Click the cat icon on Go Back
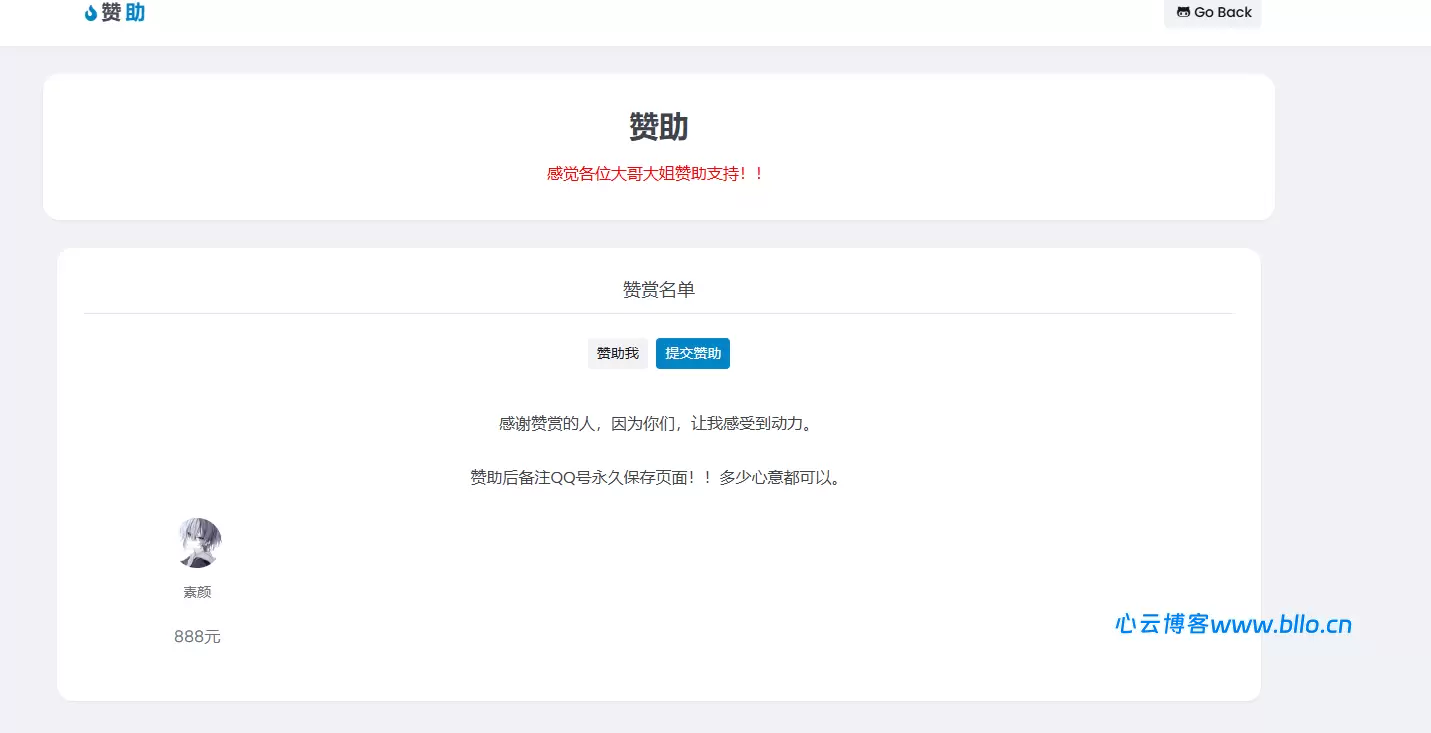This screenshot has height=733, width=1431. (1183, 13)
